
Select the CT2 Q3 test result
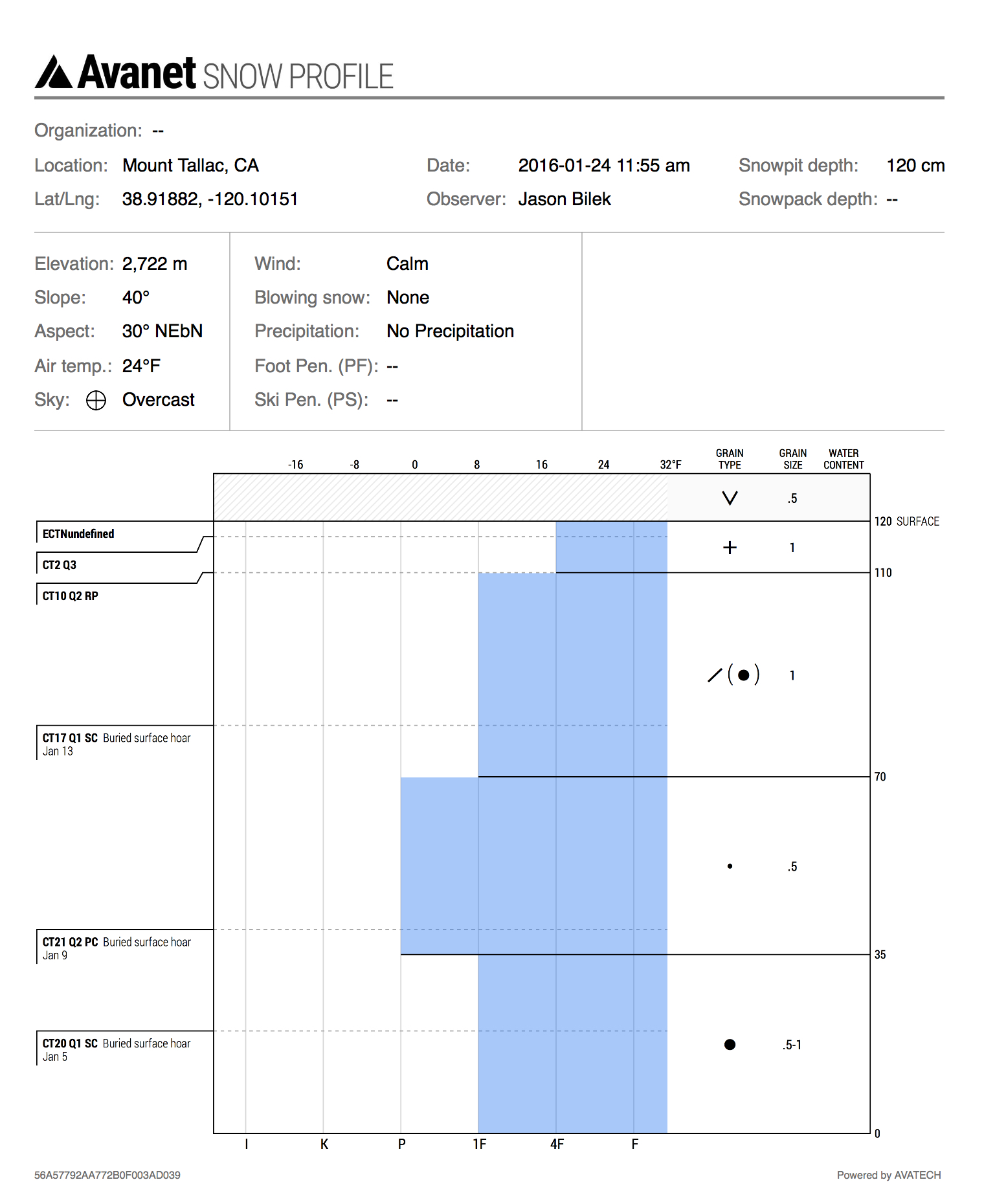[60, 565]
